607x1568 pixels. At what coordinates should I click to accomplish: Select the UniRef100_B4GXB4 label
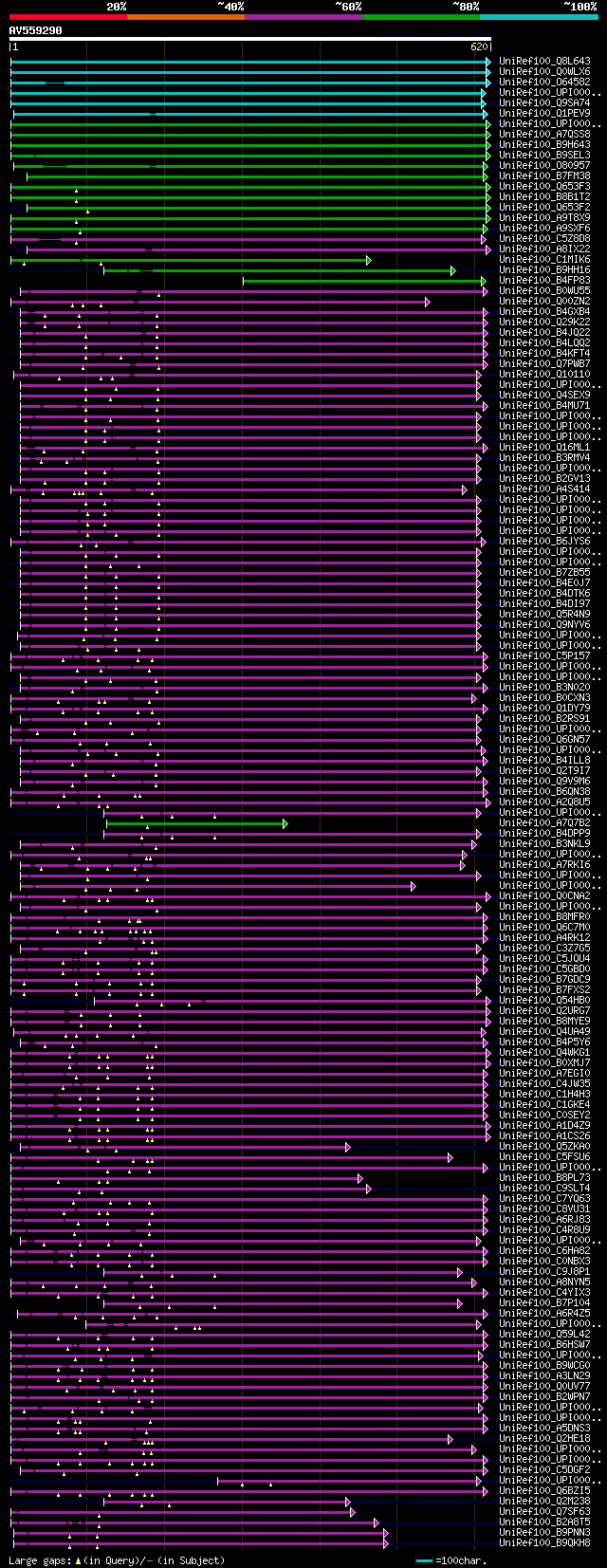coord(544,311)
